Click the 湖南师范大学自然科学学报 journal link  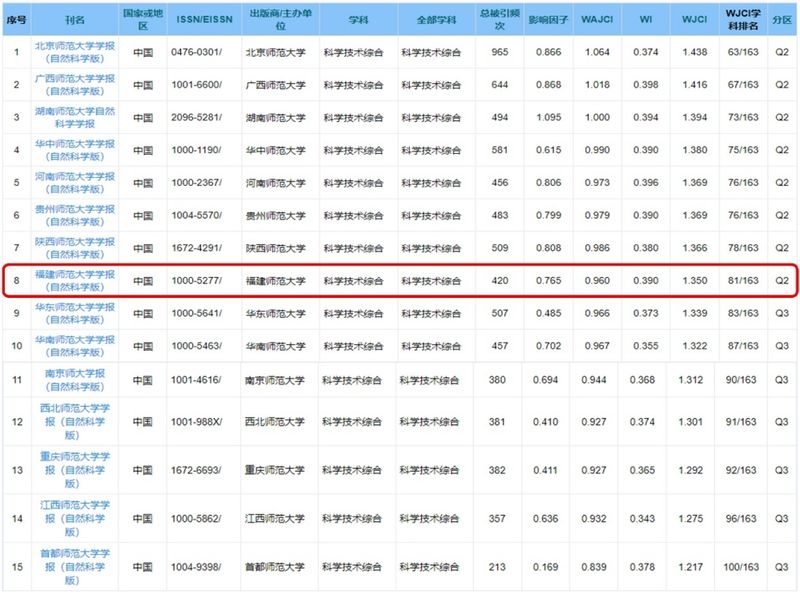point(75,117)
